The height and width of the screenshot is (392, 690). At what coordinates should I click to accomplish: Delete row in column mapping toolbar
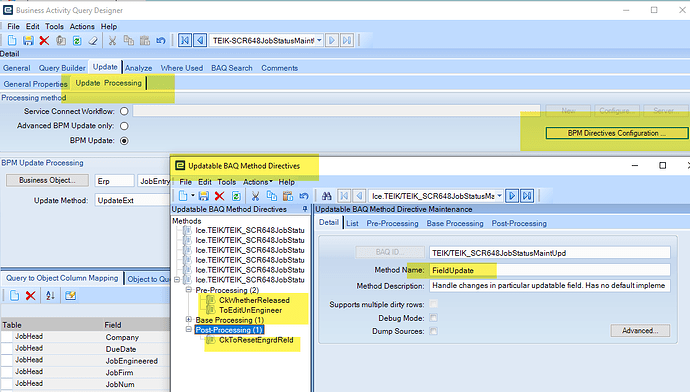30,296
